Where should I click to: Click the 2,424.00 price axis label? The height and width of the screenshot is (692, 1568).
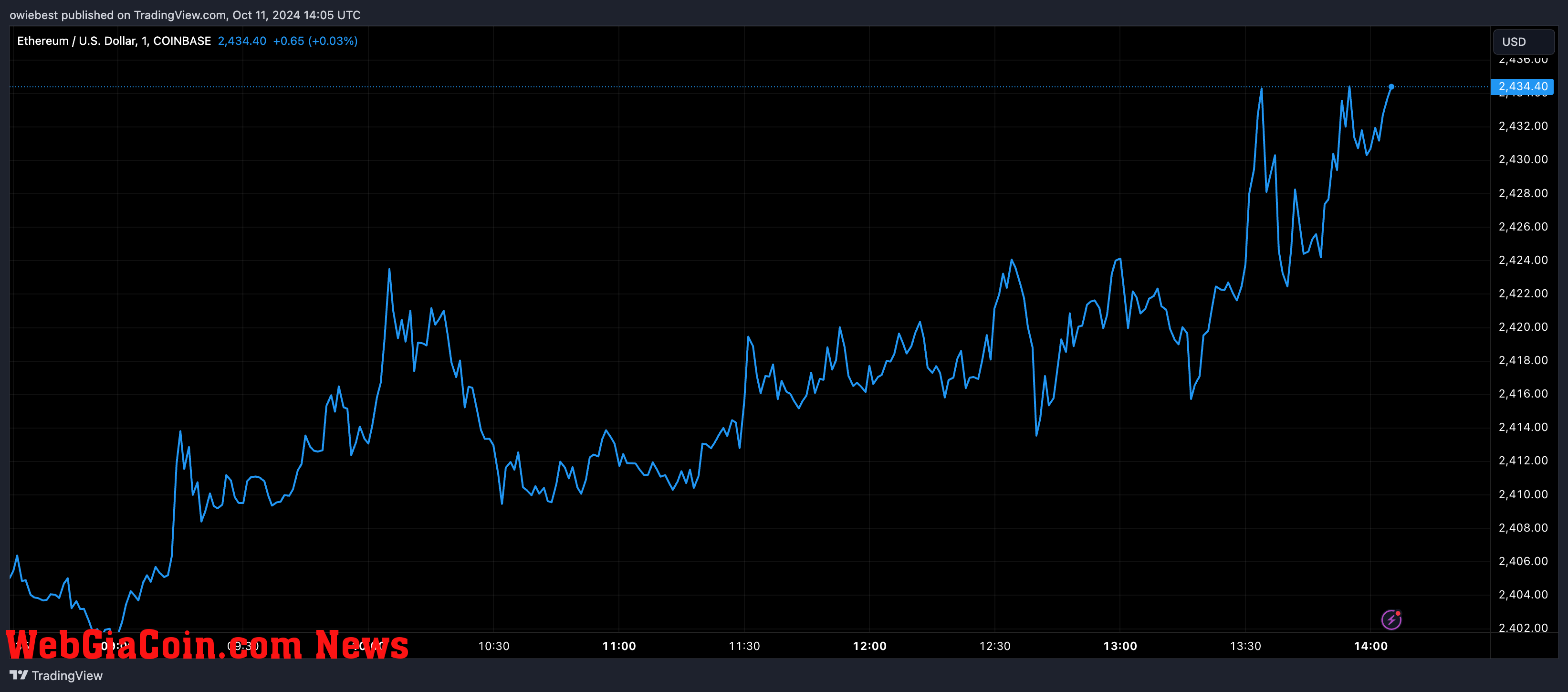pos(1523,260)
